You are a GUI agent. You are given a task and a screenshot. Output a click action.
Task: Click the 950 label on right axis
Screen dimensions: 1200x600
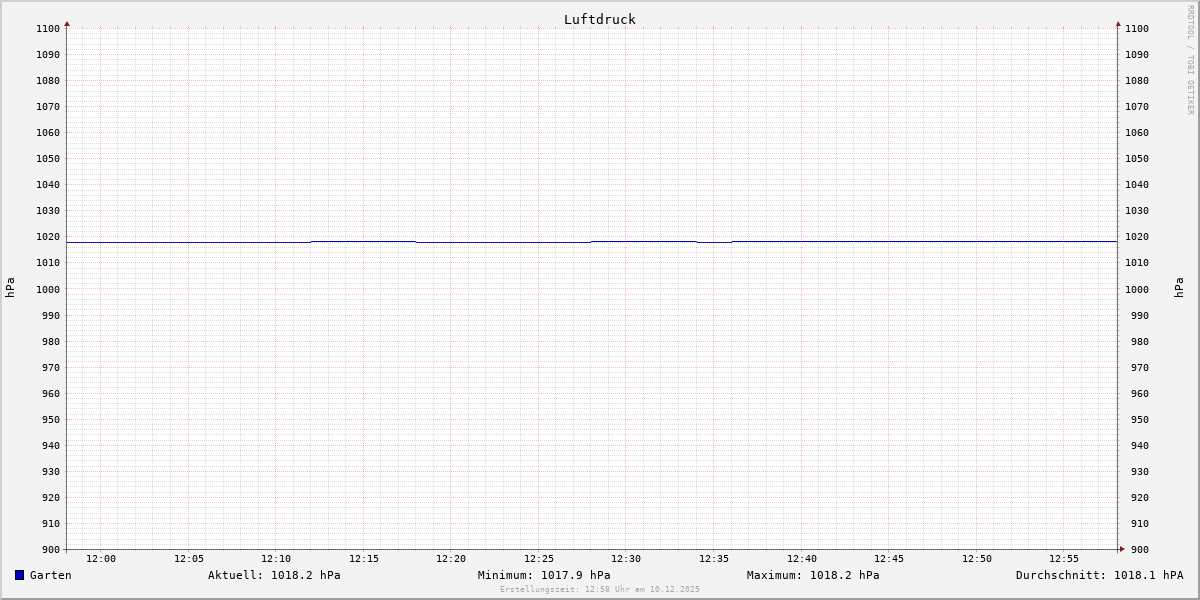(1137, 420)
